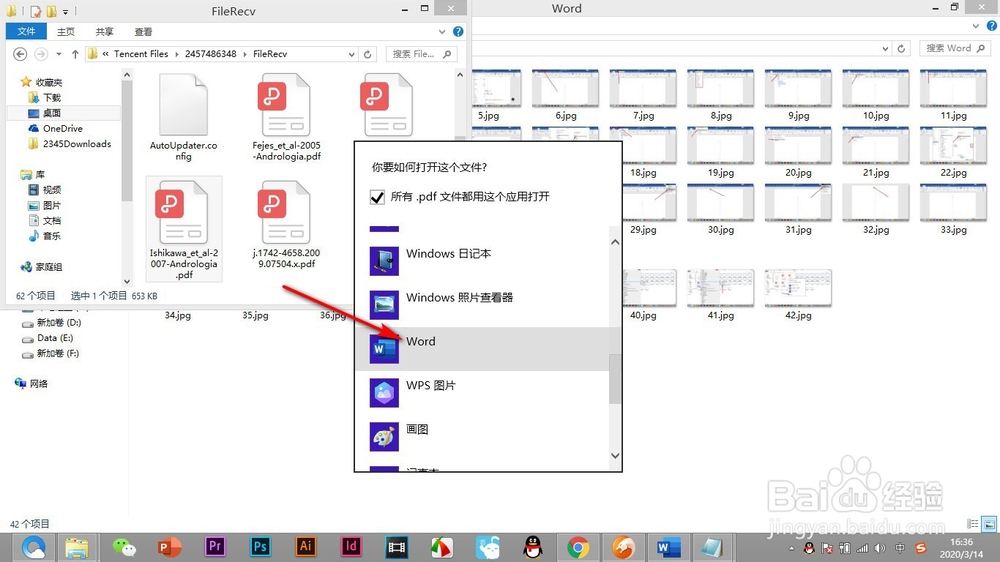The image size is (1000, 562).
Task: Open the 文件 tab in FileRecv window
Action: click(26, 31)
